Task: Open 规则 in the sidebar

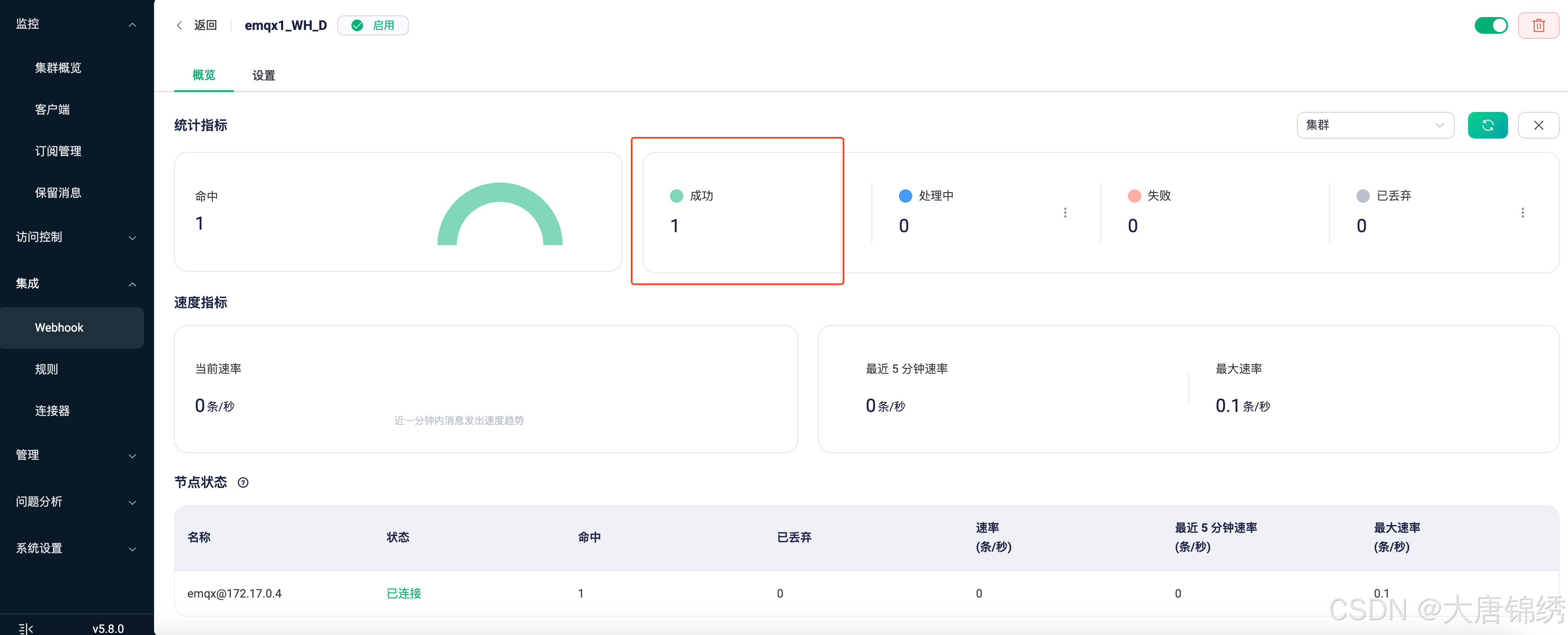Action: point(46,369)
